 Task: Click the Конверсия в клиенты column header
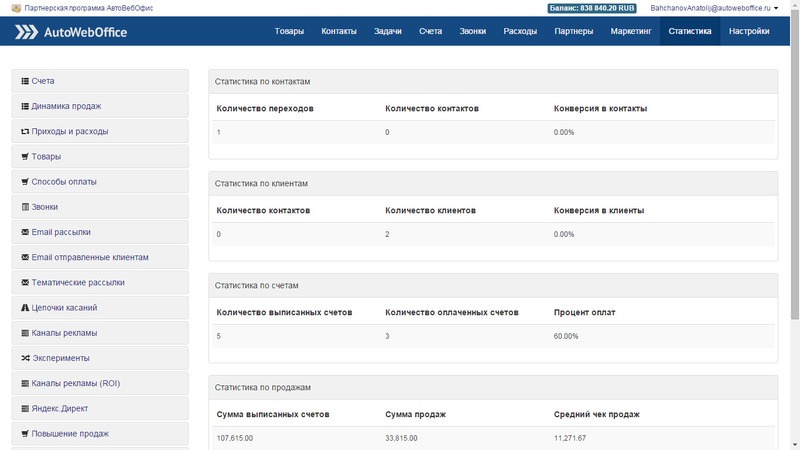[x=599, y=211]
